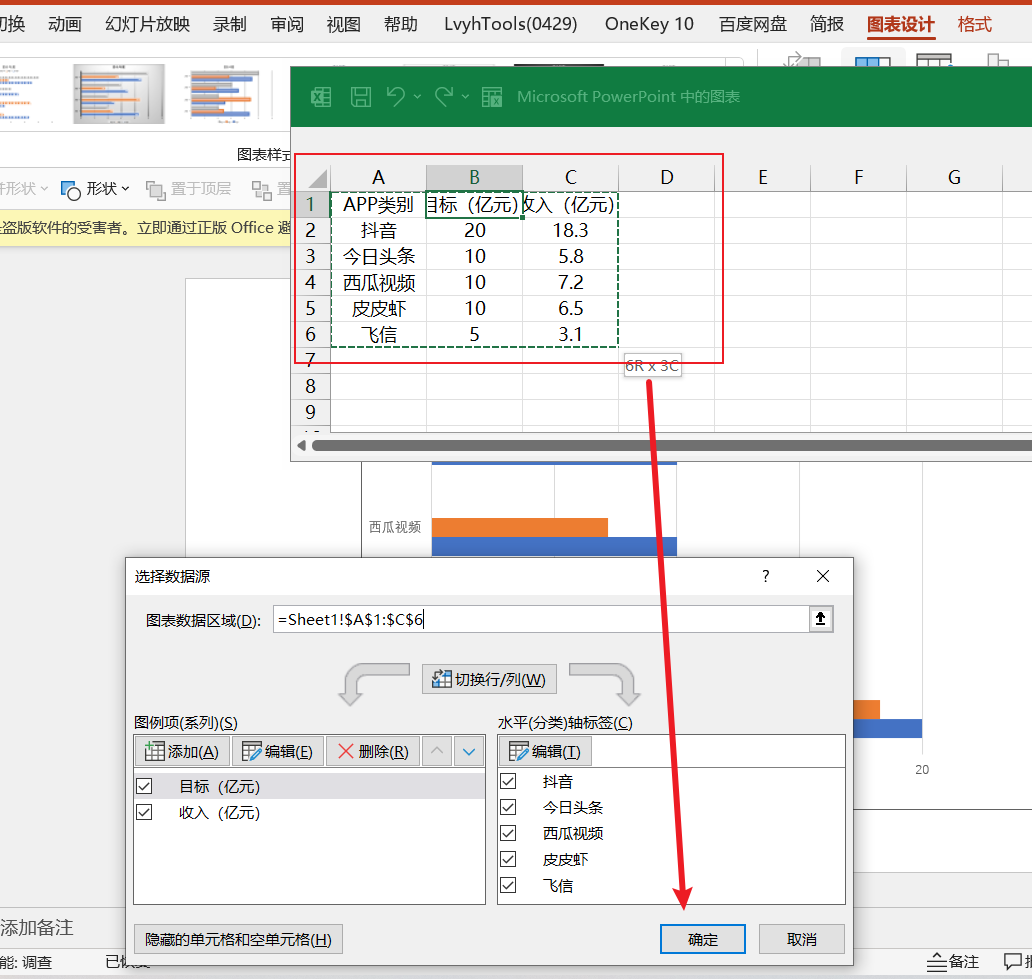Click the select-all corner of the sheet
This screenshot has height=979, width=1032.
313,178
